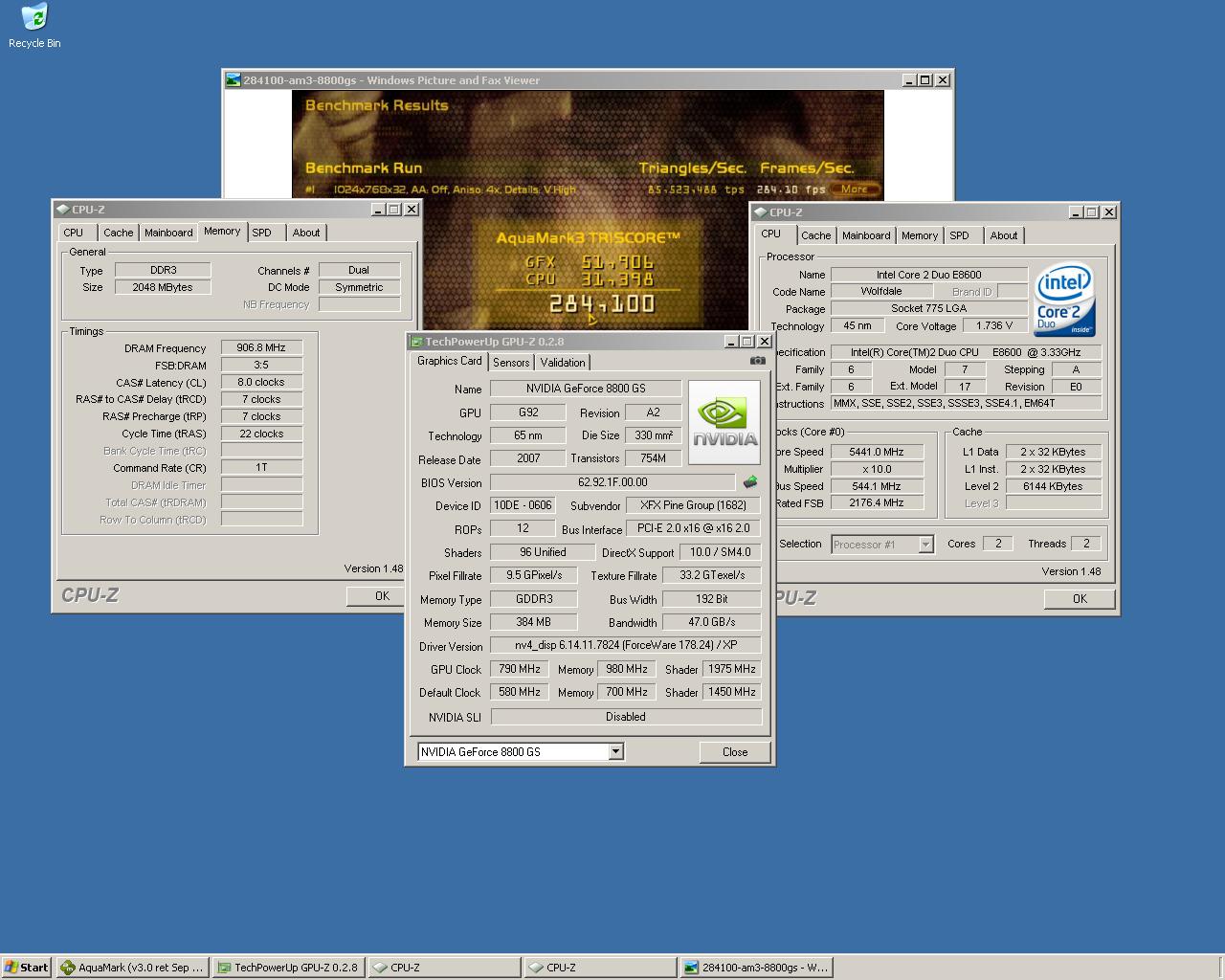Click the NVIDIA SLI Disabled field
The height and width of the screenshot is (980, 1225).
tap(626, 716)
